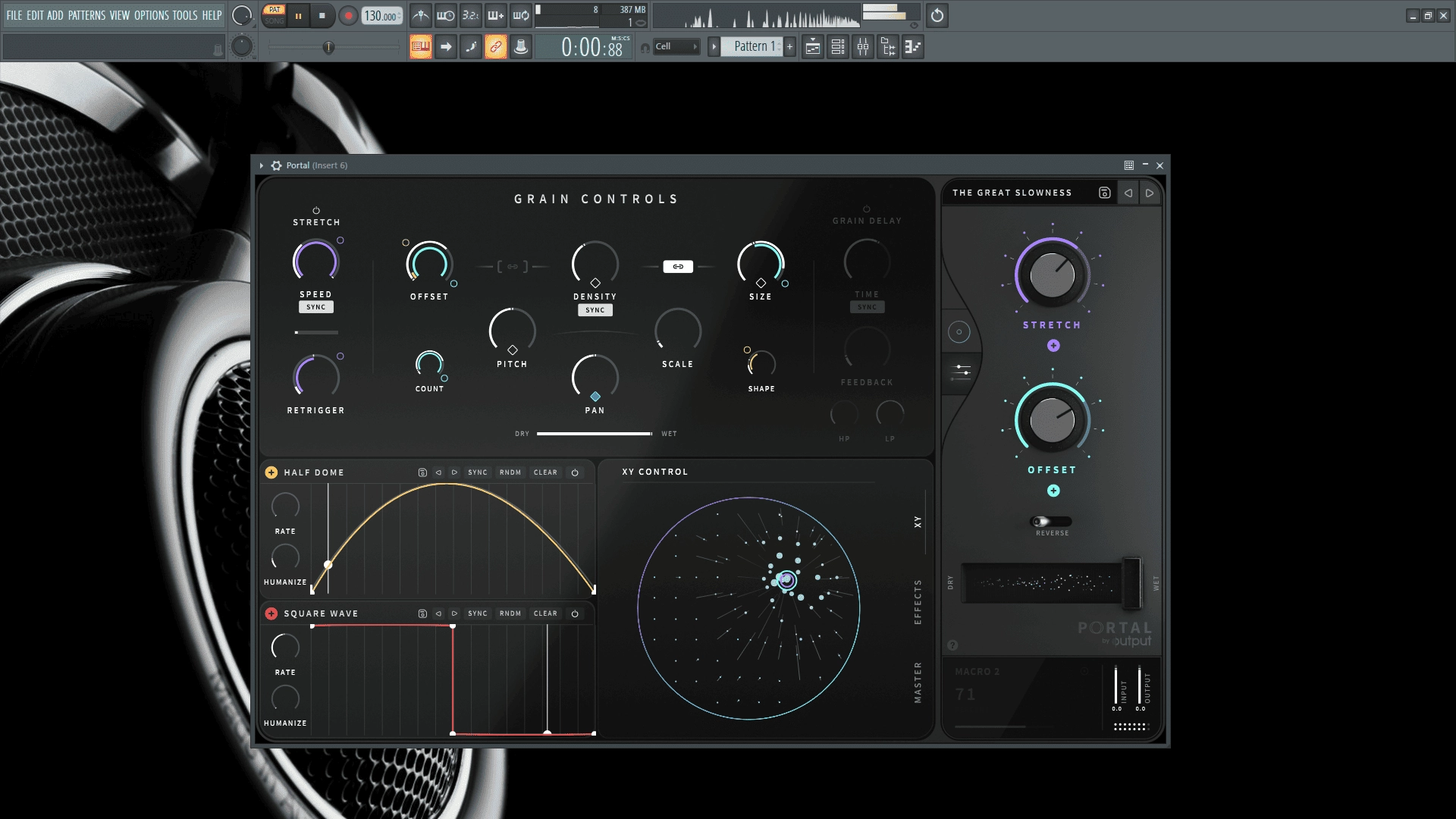
Task: Click the red plus icon beside SQUARE WAVE
Action: 271,613
